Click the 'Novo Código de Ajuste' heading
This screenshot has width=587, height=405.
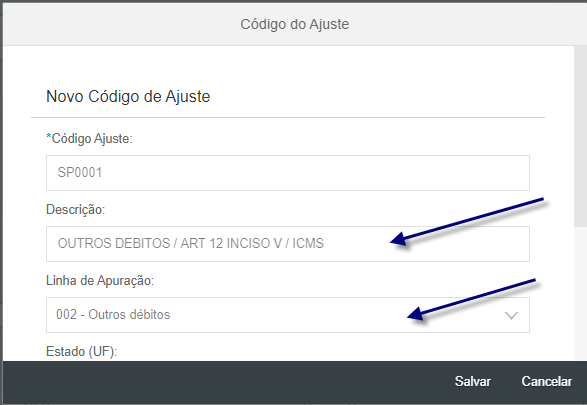point(128,97)
